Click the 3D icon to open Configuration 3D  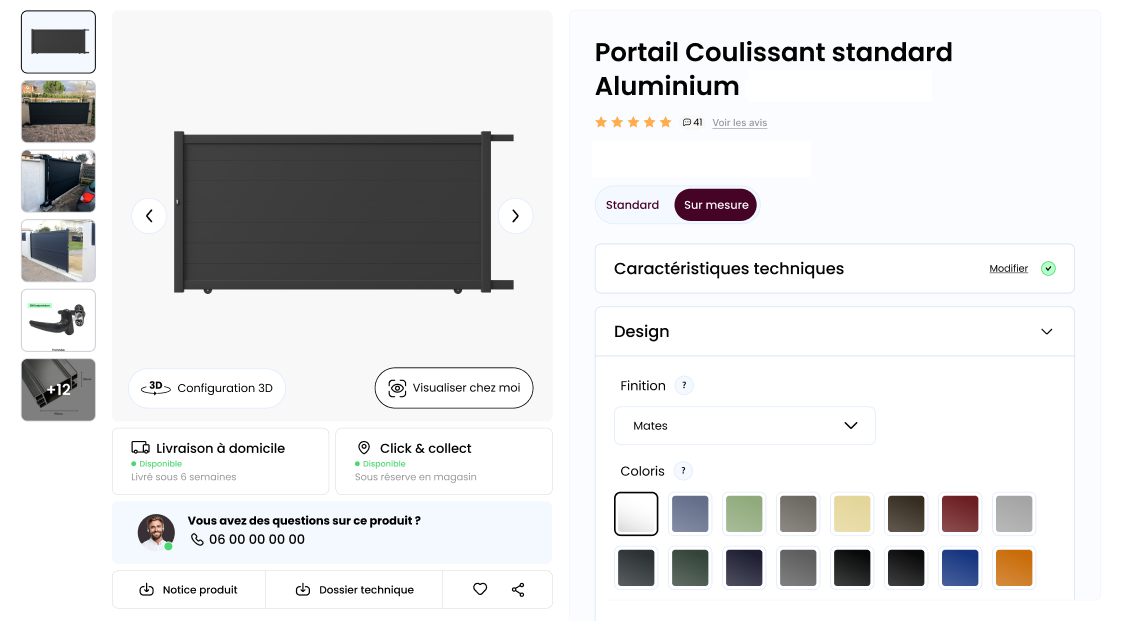[x=155, y=388]
